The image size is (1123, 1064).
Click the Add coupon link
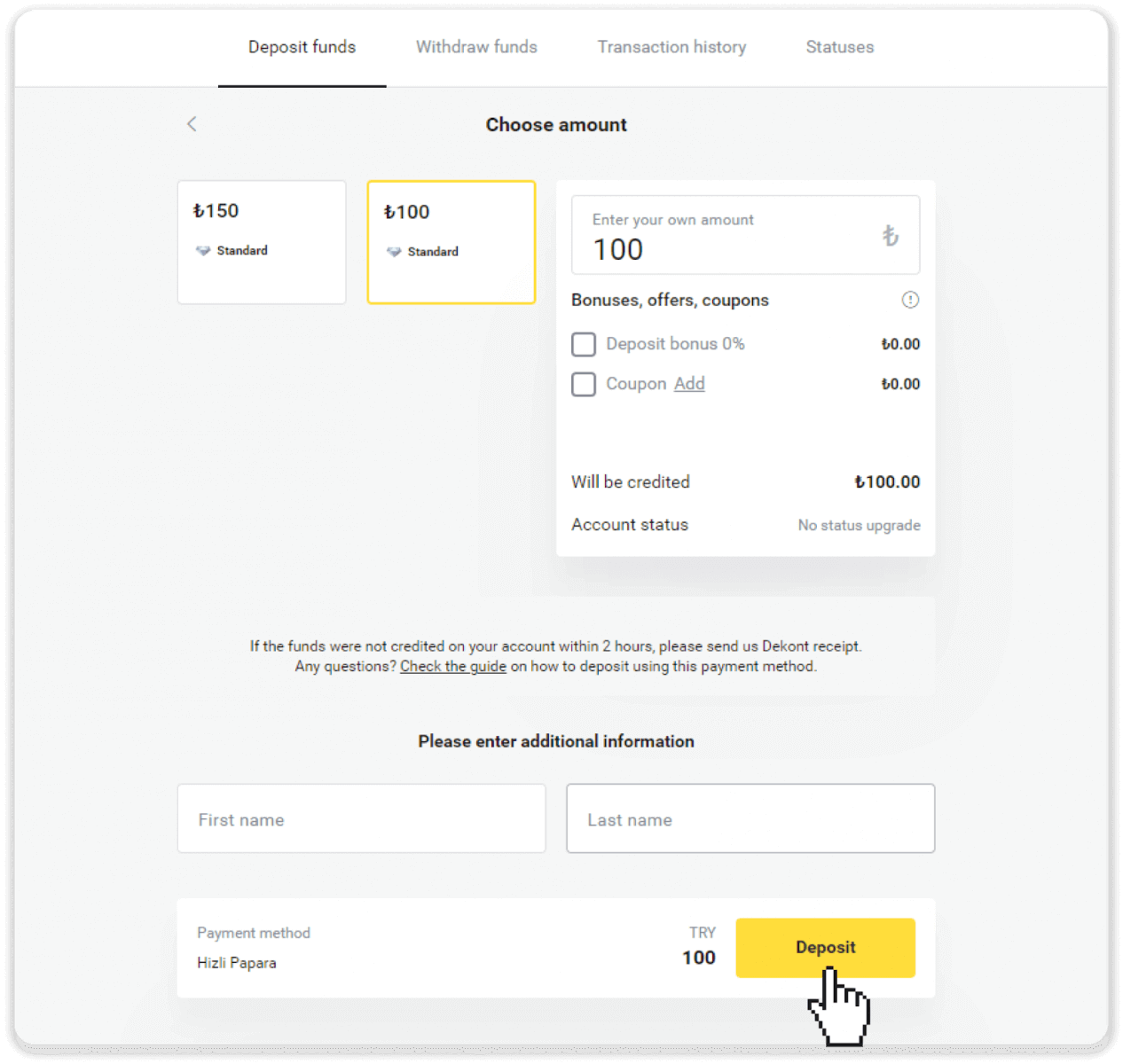(689, 384)
